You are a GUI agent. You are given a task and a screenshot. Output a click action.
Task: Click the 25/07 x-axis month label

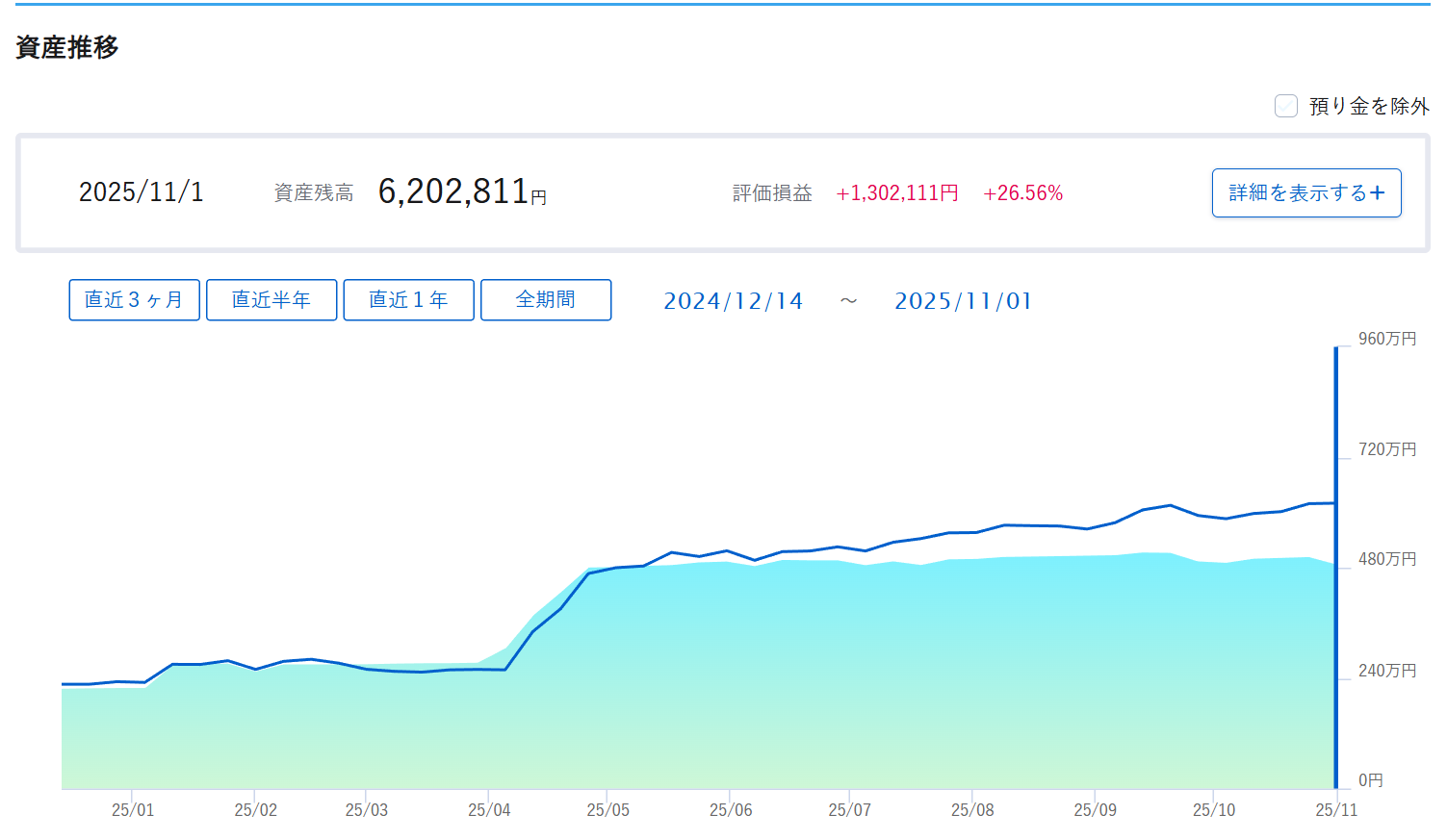[x=849, y=810]
